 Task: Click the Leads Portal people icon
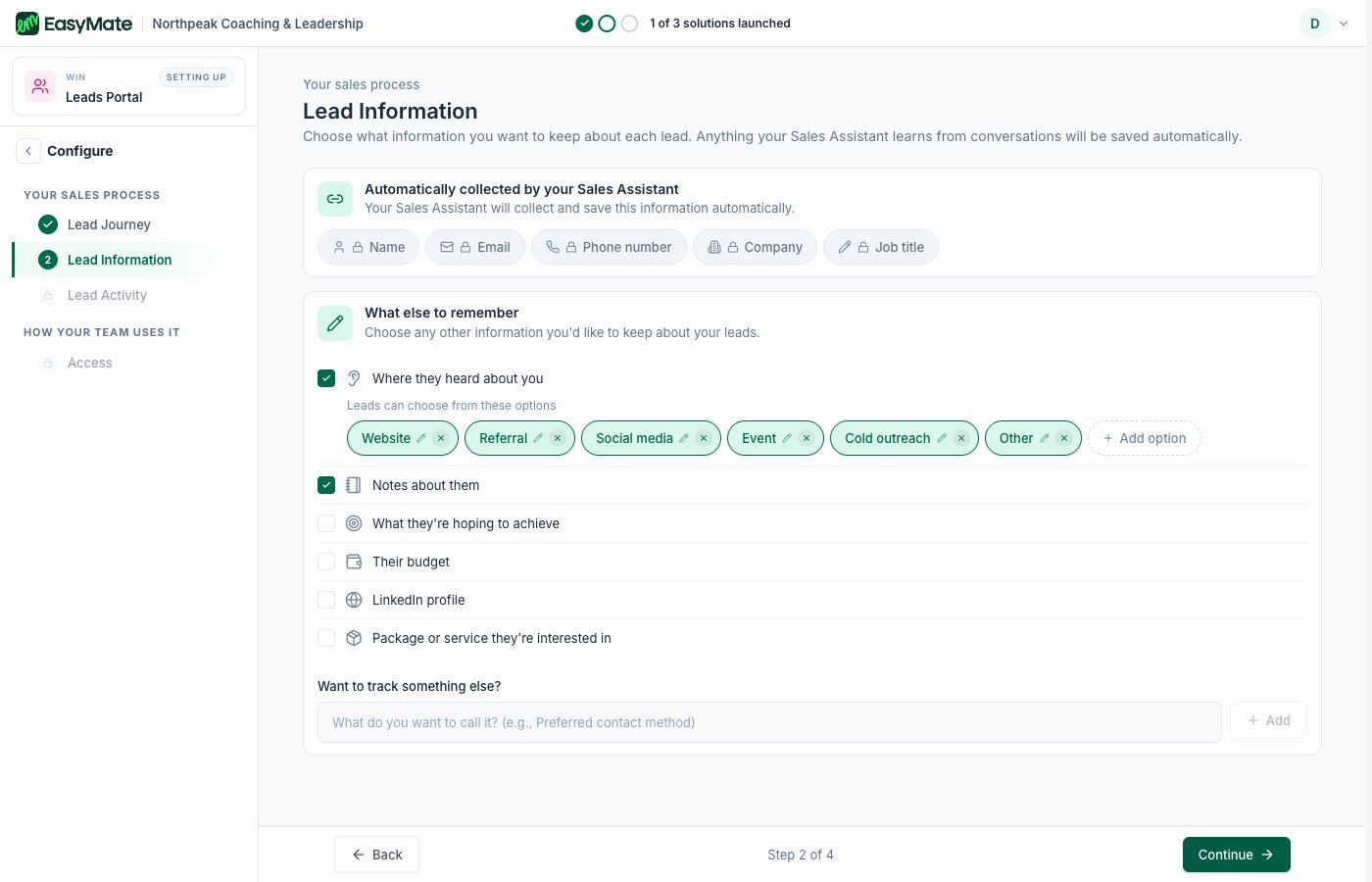[40, 86]
